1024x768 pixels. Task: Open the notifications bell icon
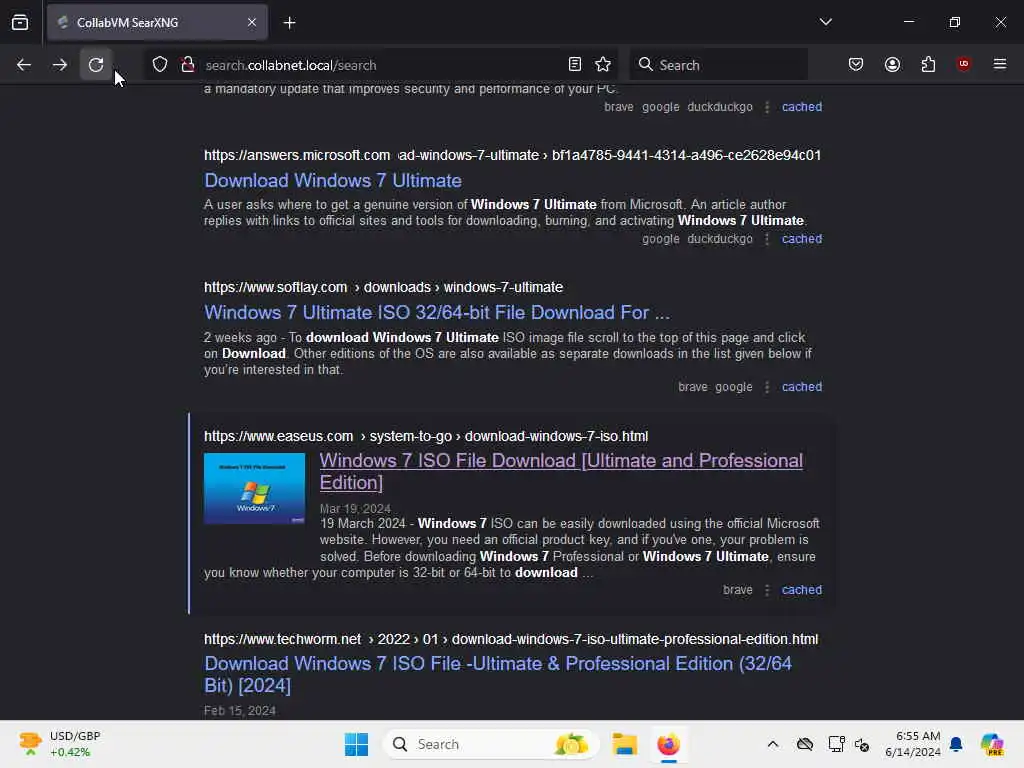(x=956, y=744)
